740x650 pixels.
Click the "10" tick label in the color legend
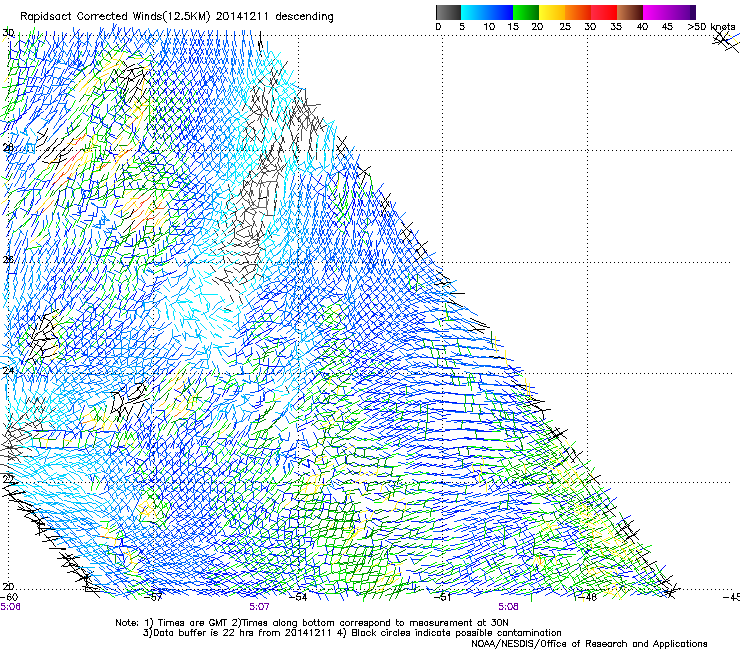[x=489, y=26]
